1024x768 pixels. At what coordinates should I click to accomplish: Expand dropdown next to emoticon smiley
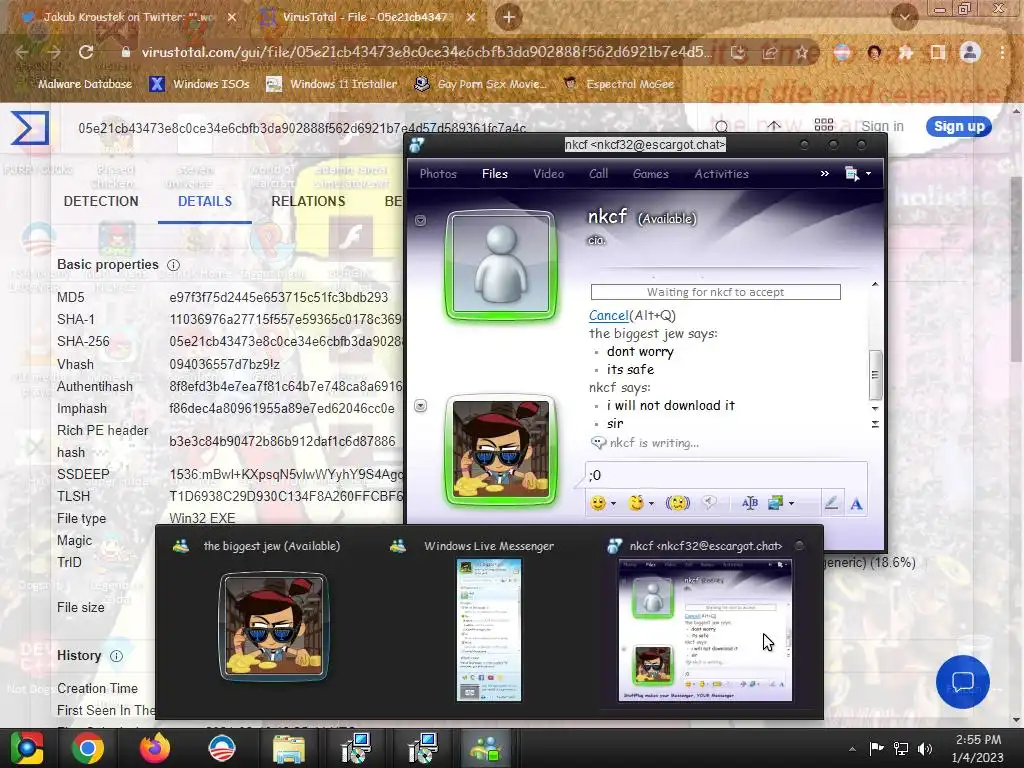coord(613,504)
